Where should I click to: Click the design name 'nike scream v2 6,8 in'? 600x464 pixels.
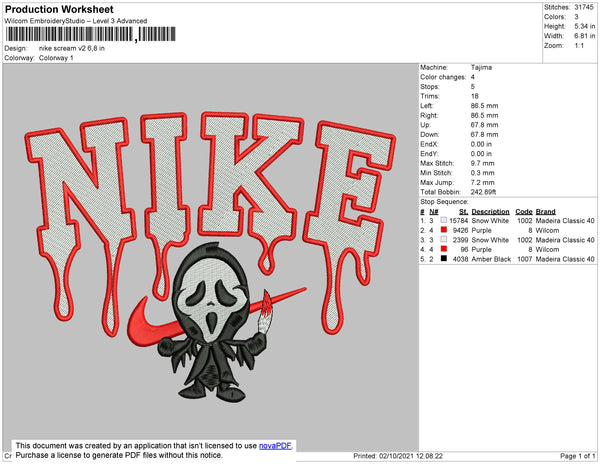coord(72,49)
